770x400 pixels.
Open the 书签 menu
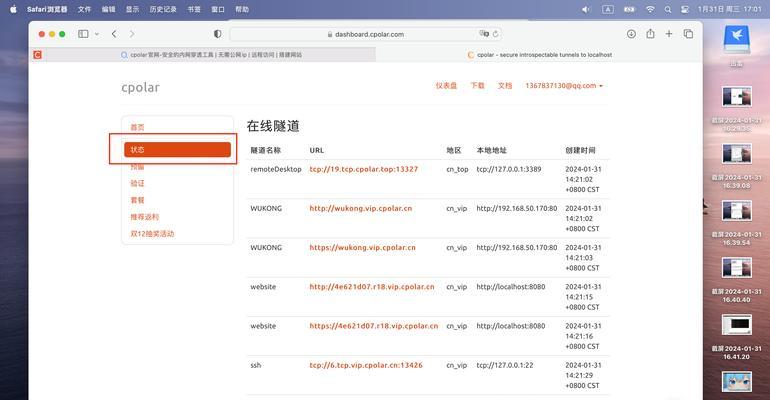(194, 9)
